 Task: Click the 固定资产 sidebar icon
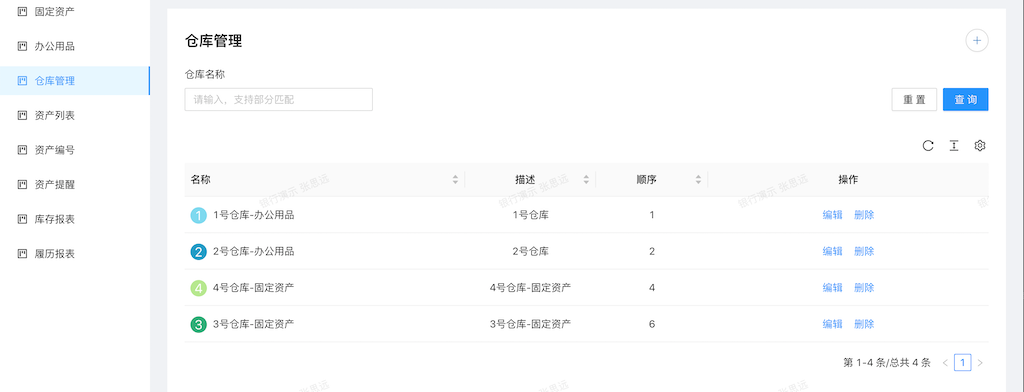pyautogui.click(x=22, y=12)
